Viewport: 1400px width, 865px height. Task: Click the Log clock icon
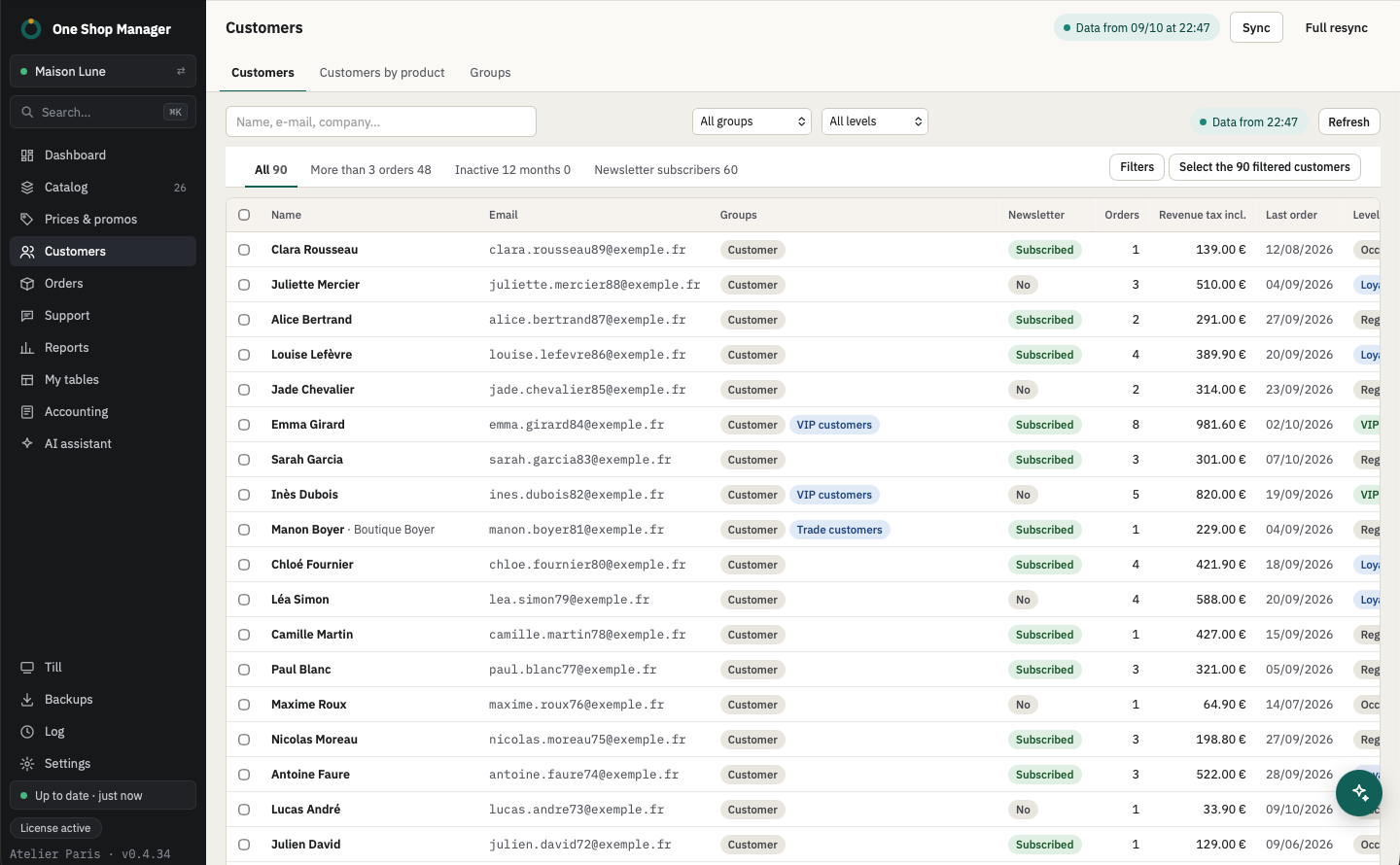point(27,732)
